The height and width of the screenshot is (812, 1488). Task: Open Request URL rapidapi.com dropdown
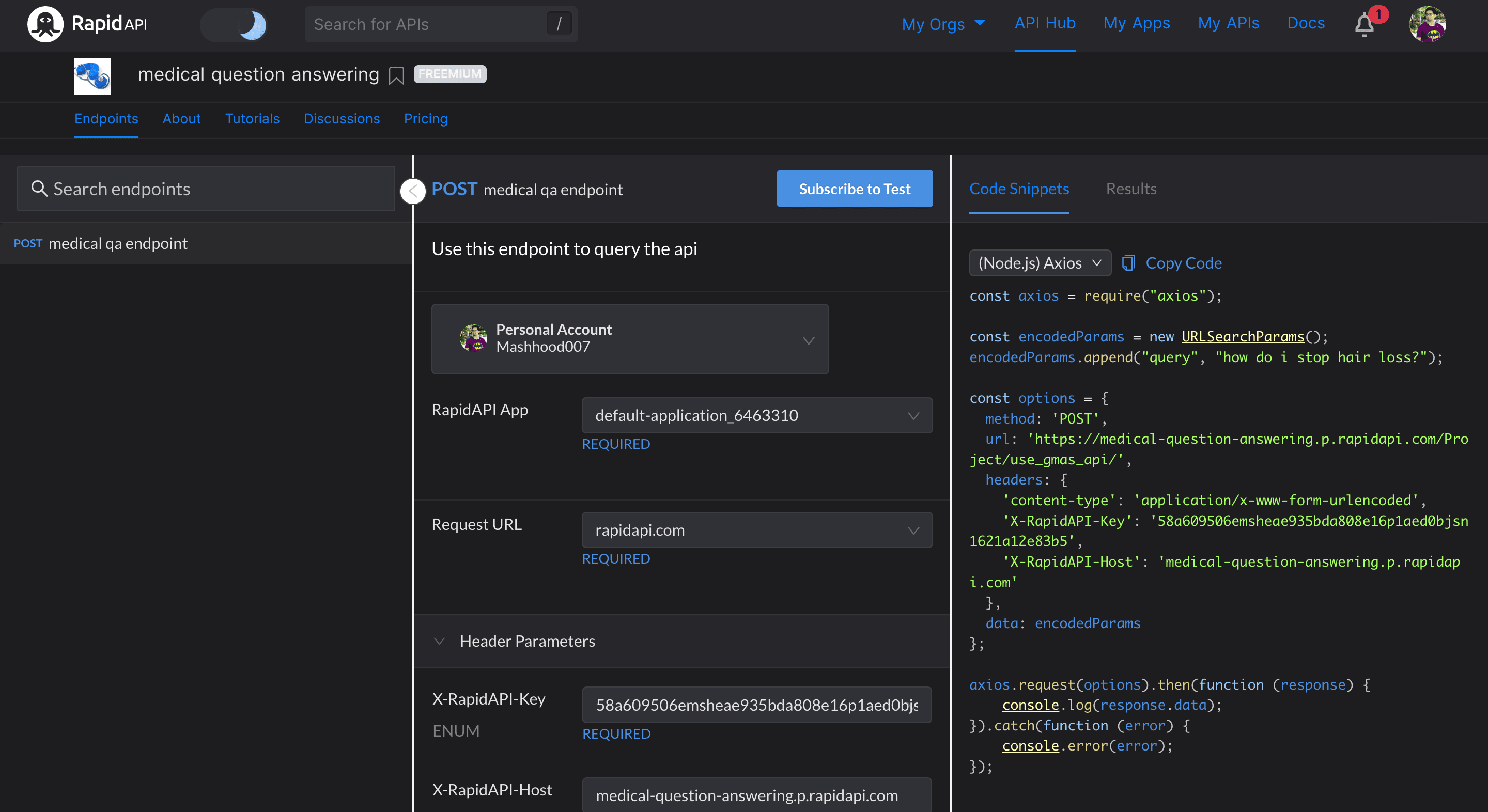pos(757,530)
